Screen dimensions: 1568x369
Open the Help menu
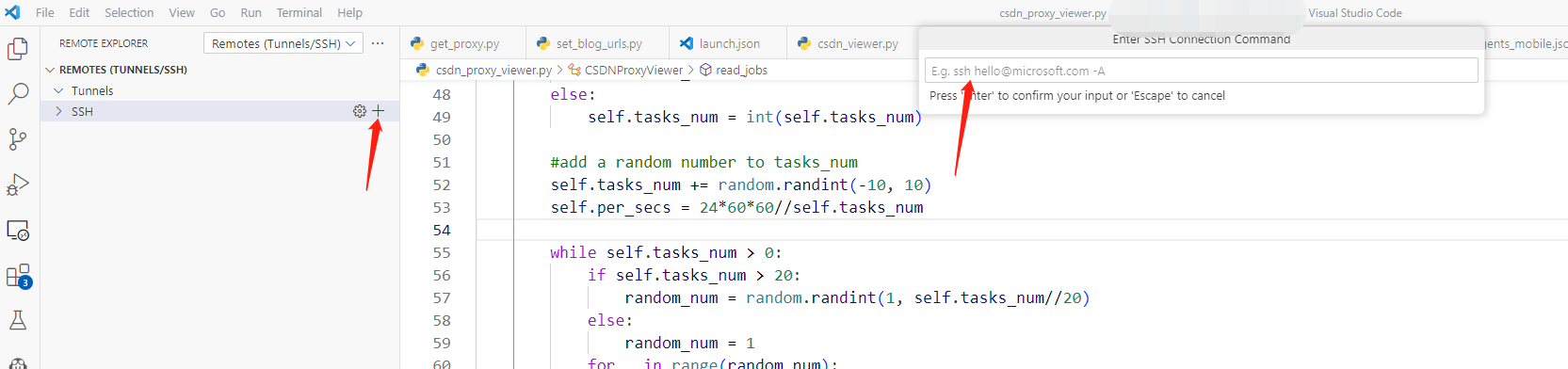[349, 13]
